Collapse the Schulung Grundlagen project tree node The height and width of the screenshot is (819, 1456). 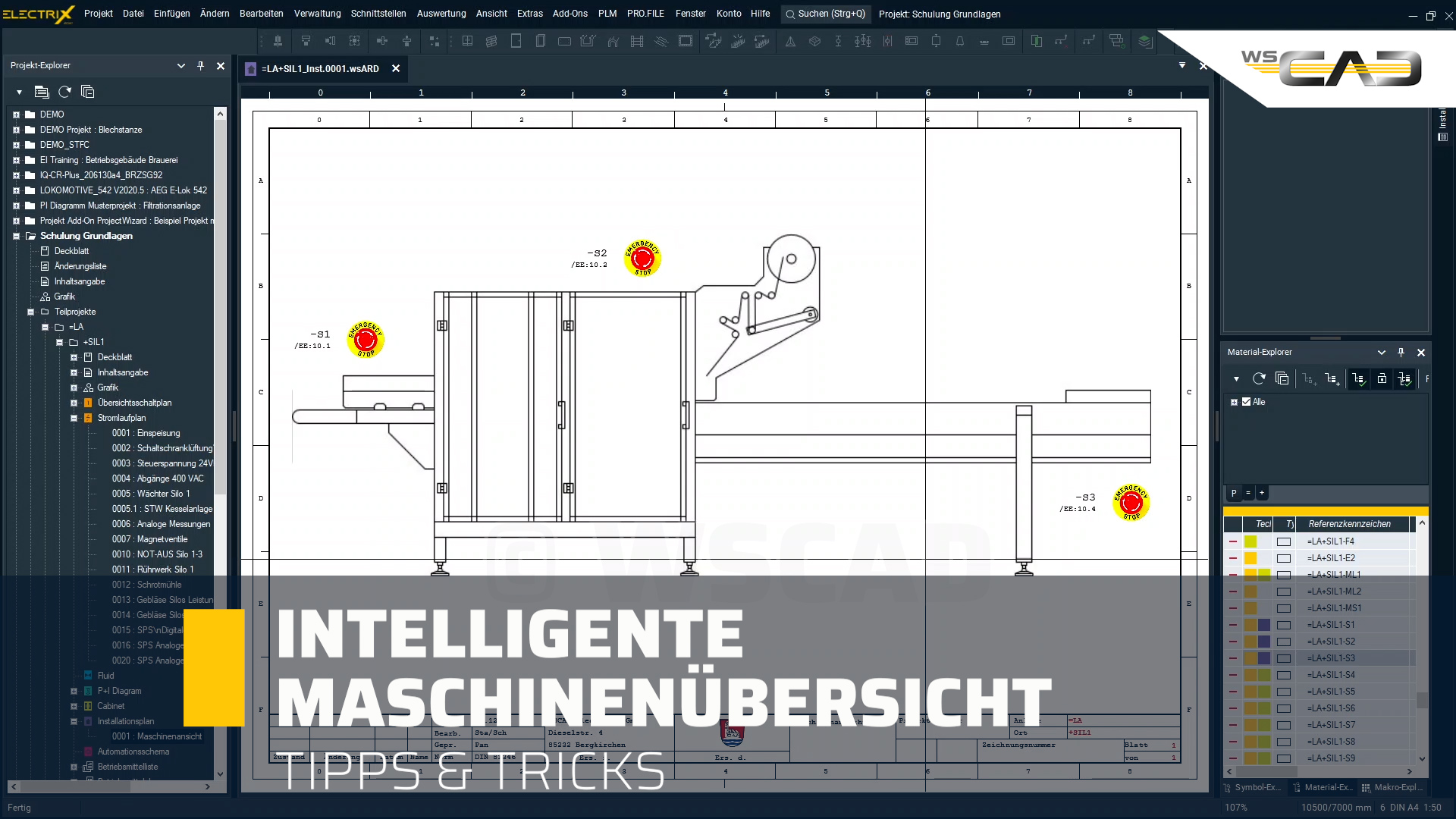(x=15, y=236)
